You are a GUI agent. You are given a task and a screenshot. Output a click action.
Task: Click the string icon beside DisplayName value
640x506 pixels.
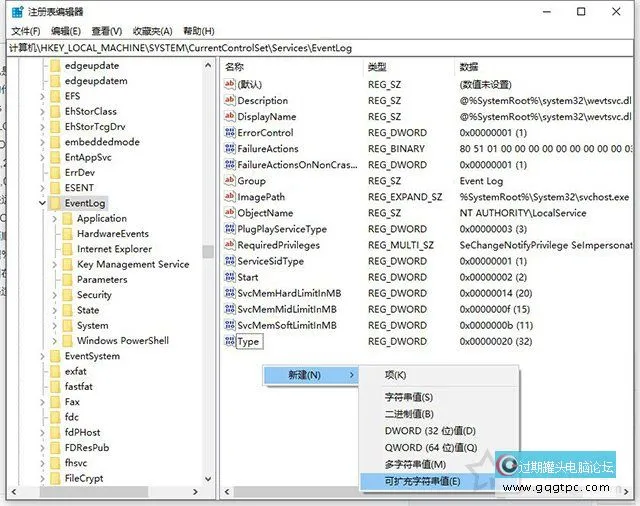[230, 116]
